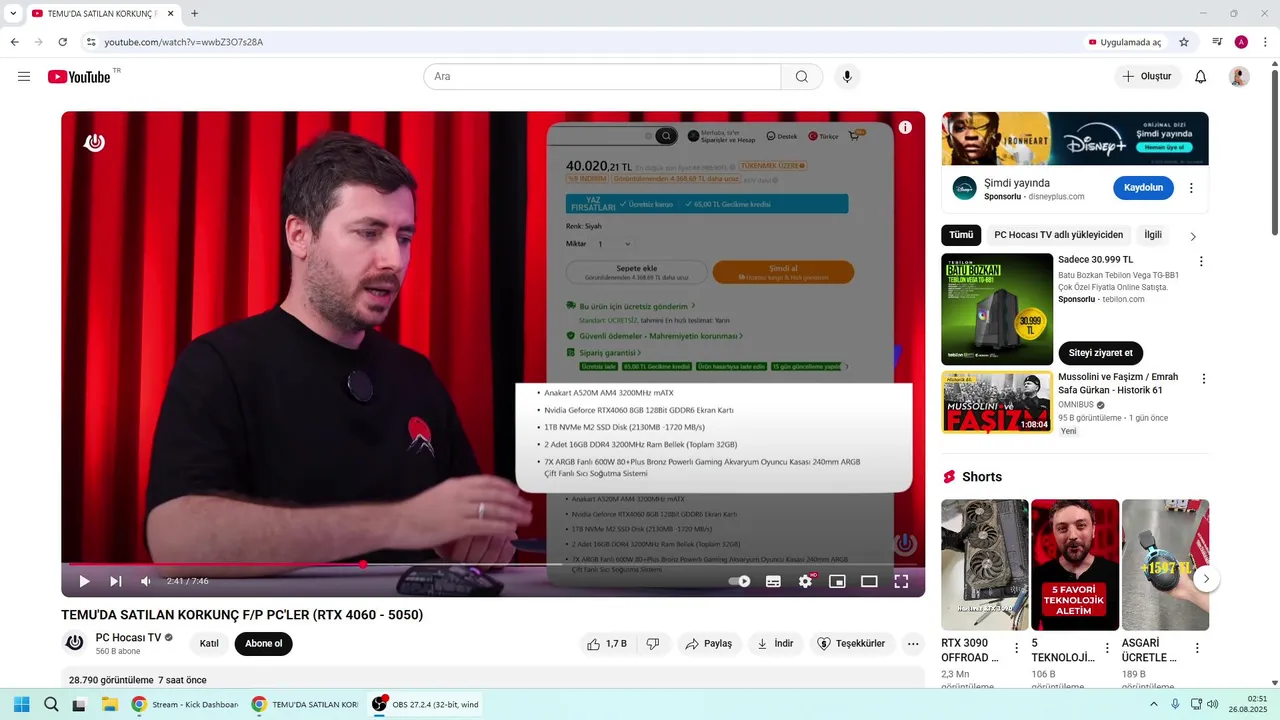Open player settings gear
The height and width of the screenshot is (720, 1280).
805,581
